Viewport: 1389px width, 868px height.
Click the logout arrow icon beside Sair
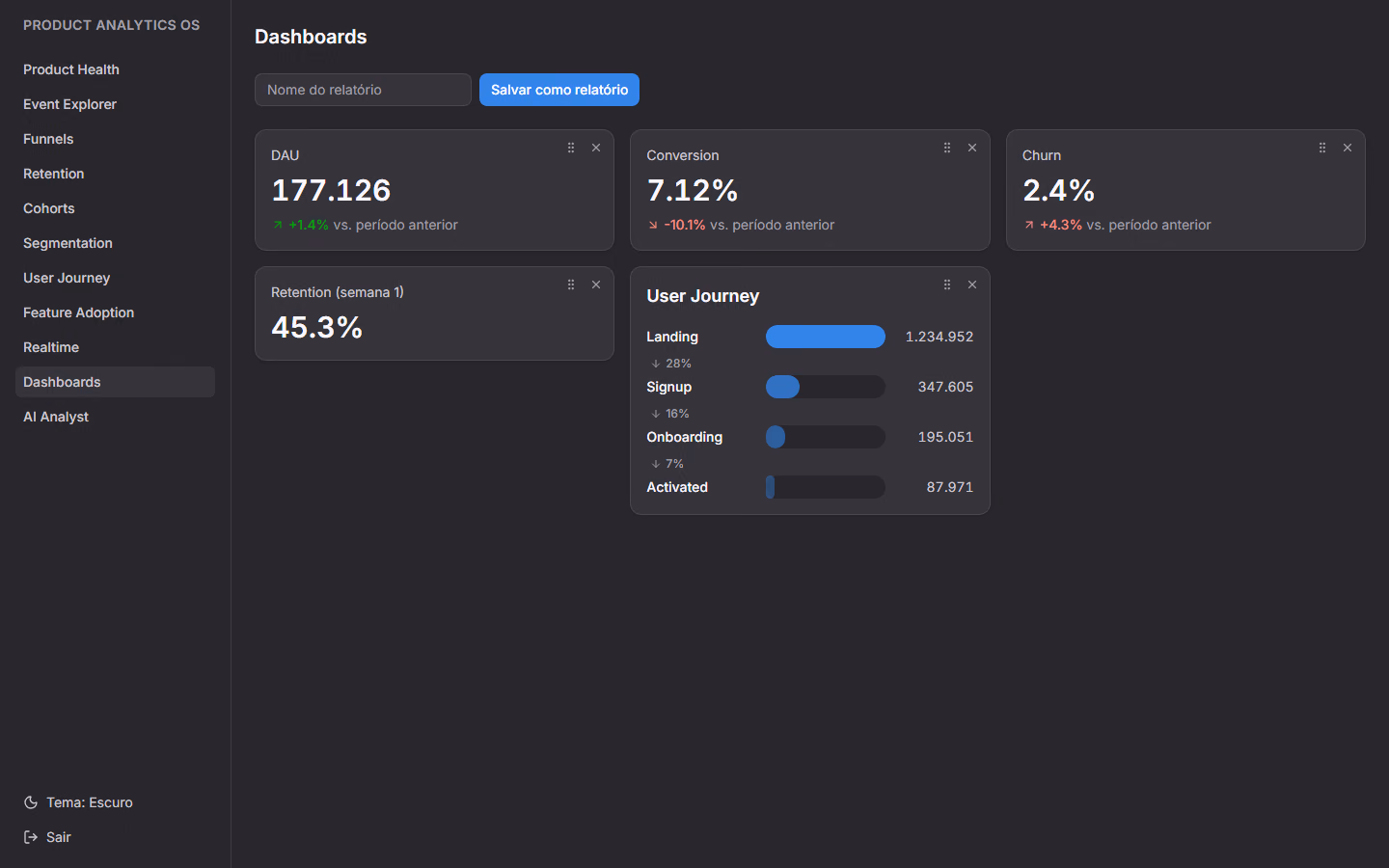click(31, 837)
